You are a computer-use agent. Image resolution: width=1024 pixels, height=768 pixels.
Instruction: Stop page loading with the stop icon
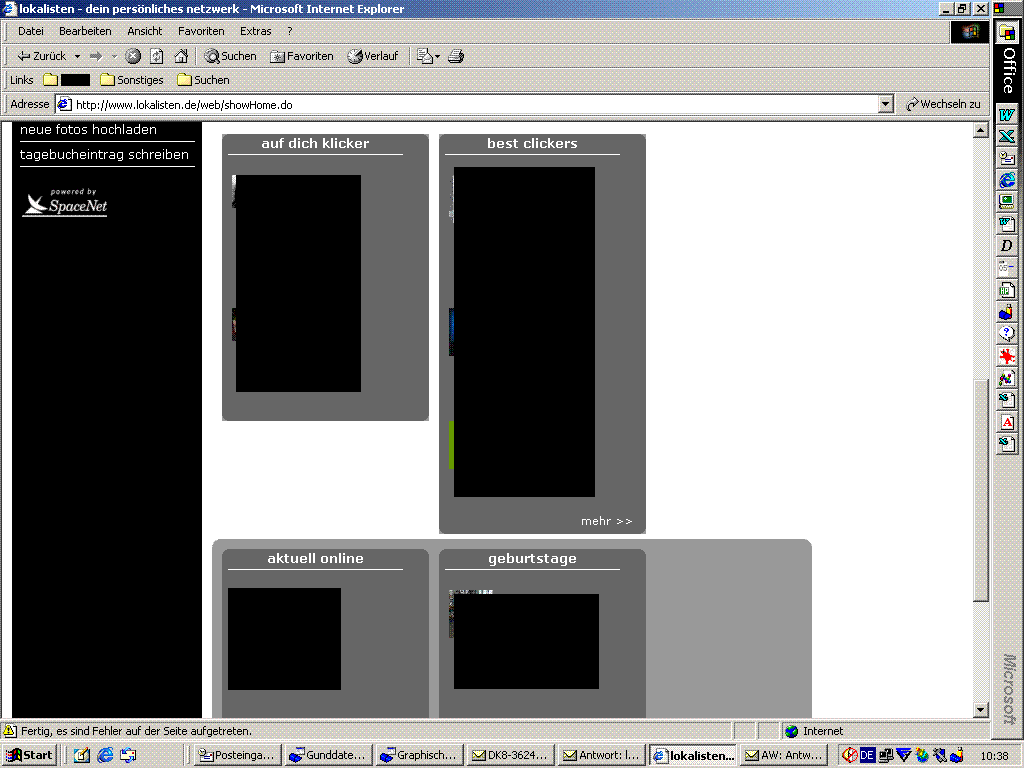pyautogui.click(x=133, y=56)
